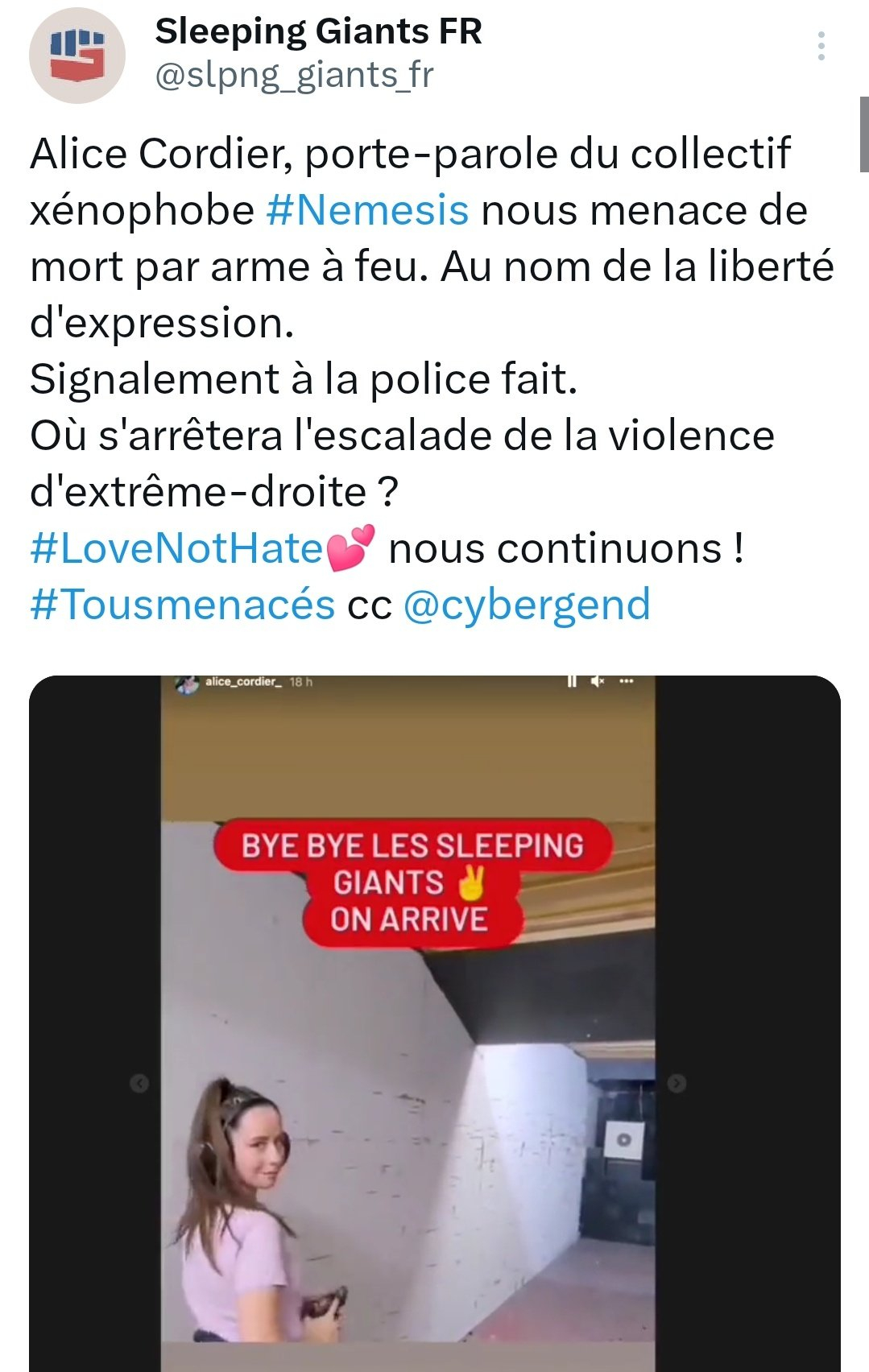The image size is (869, 1372).
Task: Open the tweet's three-dot options menu
Action: click(821, 46)
